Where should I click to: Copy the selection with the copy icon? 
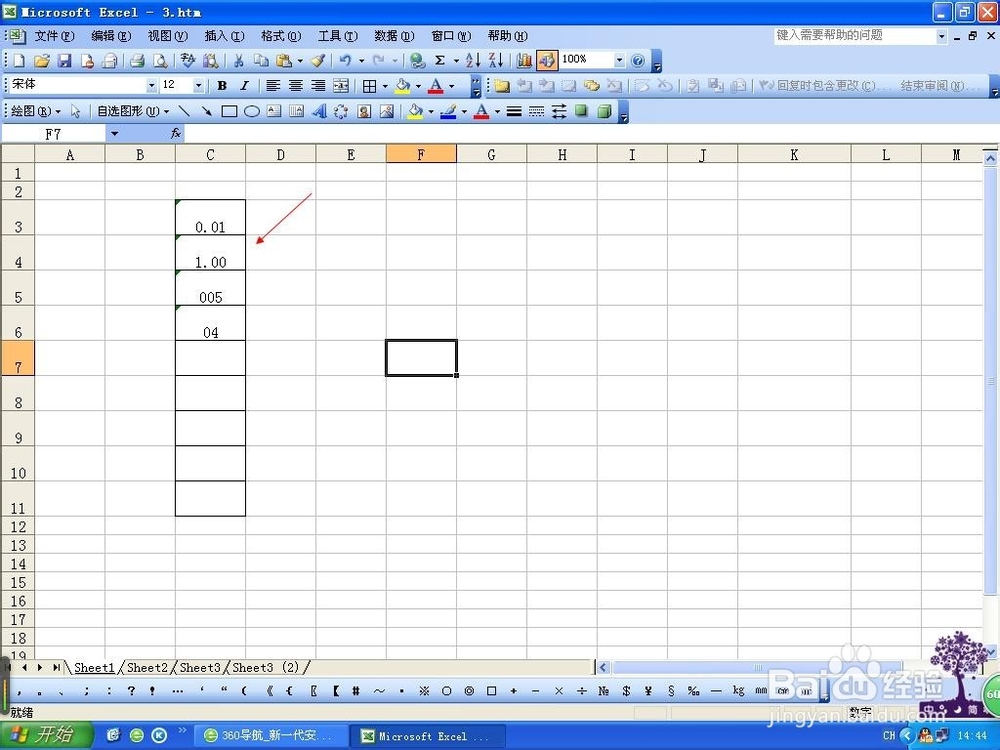coord(261,61)
